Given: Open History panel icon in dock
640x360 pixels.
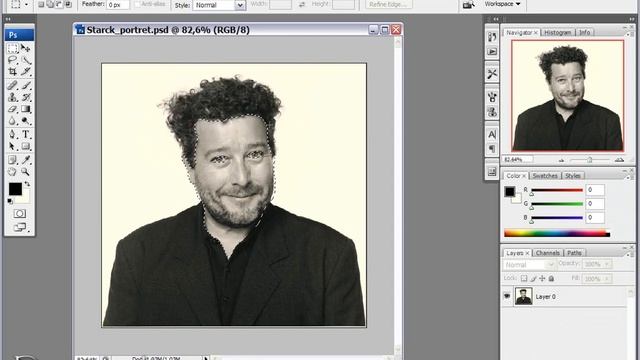Looking at the screenshot, I should (x=492, y=37).
